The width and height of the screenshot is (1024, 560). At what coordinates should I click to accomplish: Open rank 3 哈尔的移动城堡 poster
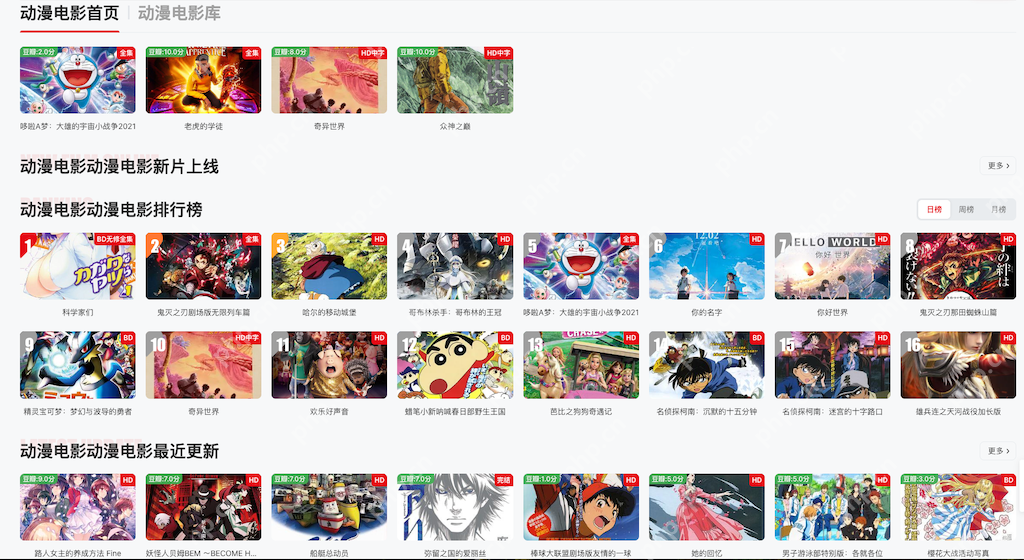pyautogui.click(x=329, y=266)
